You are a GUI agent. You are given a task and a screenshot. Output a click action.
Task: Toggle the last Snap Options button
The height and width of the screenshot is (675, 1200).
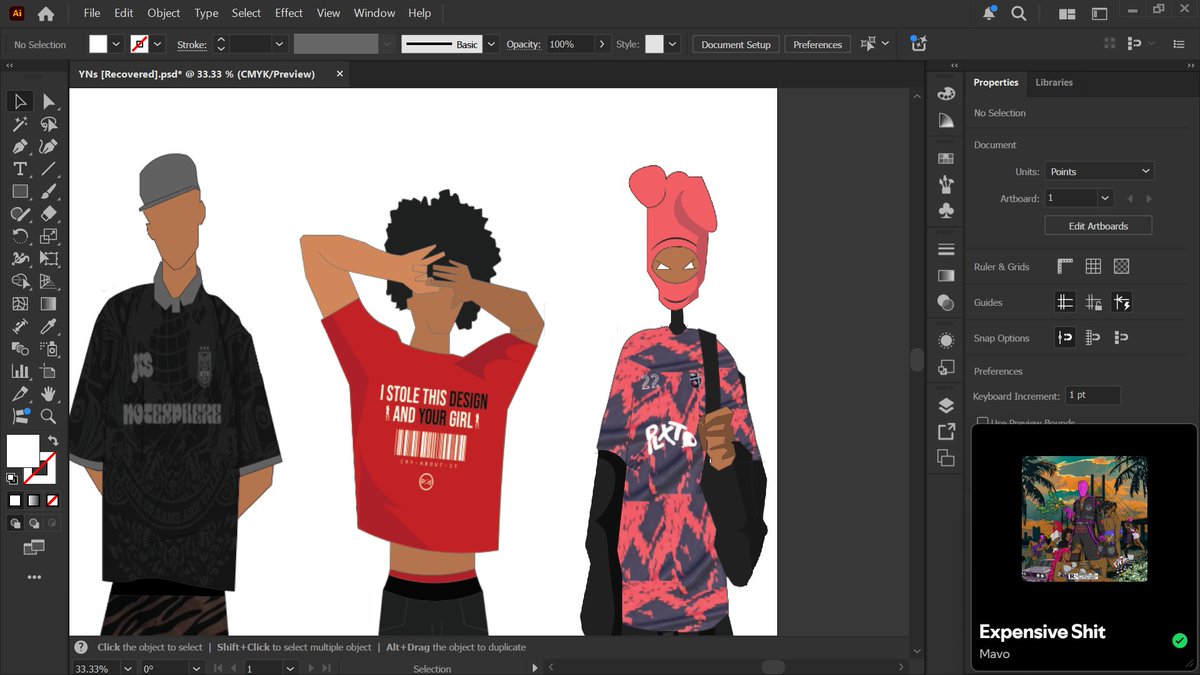(1121, 338)
